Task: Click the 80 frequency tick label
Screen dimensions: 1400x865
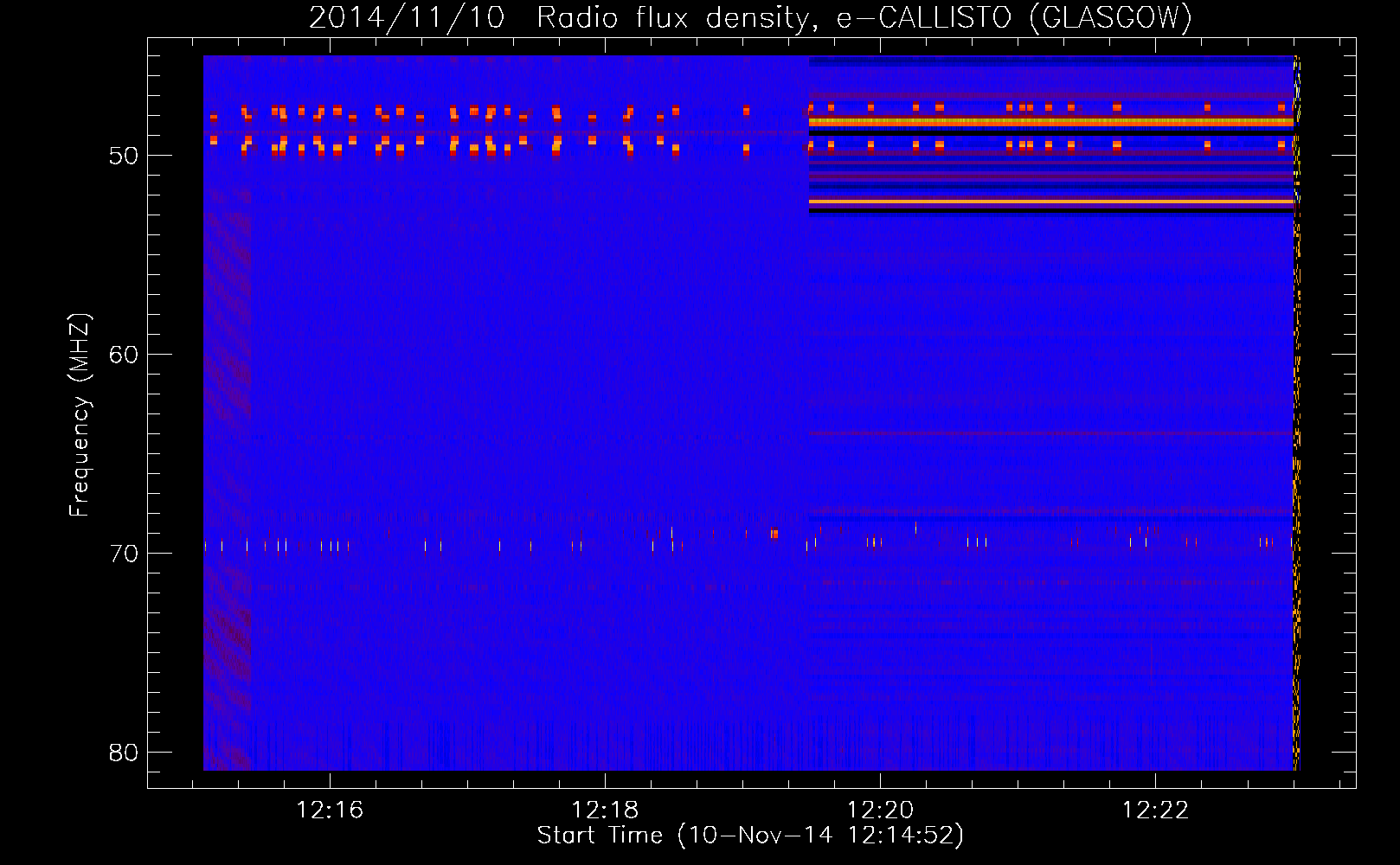Action: click(x=124, y=753)
